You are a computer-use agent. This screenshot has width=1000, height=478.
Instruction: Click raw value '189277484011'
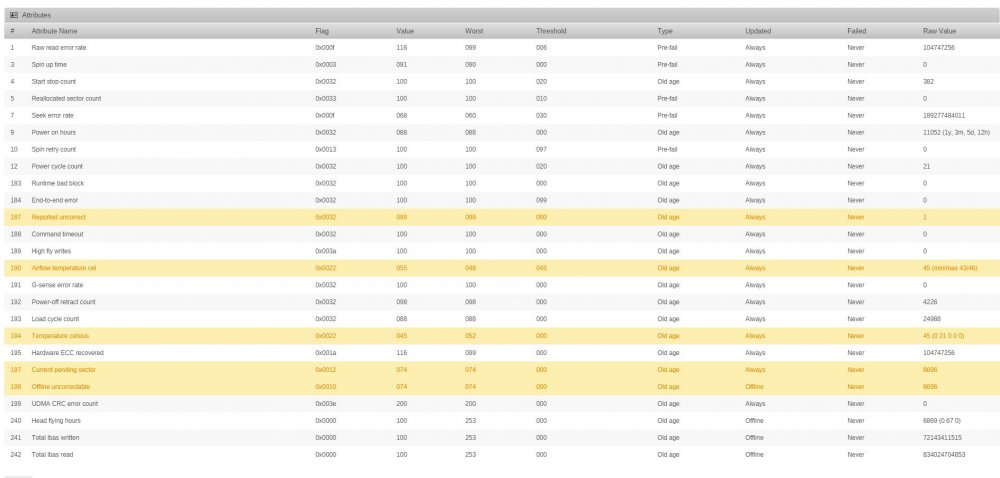pos(944,115)
